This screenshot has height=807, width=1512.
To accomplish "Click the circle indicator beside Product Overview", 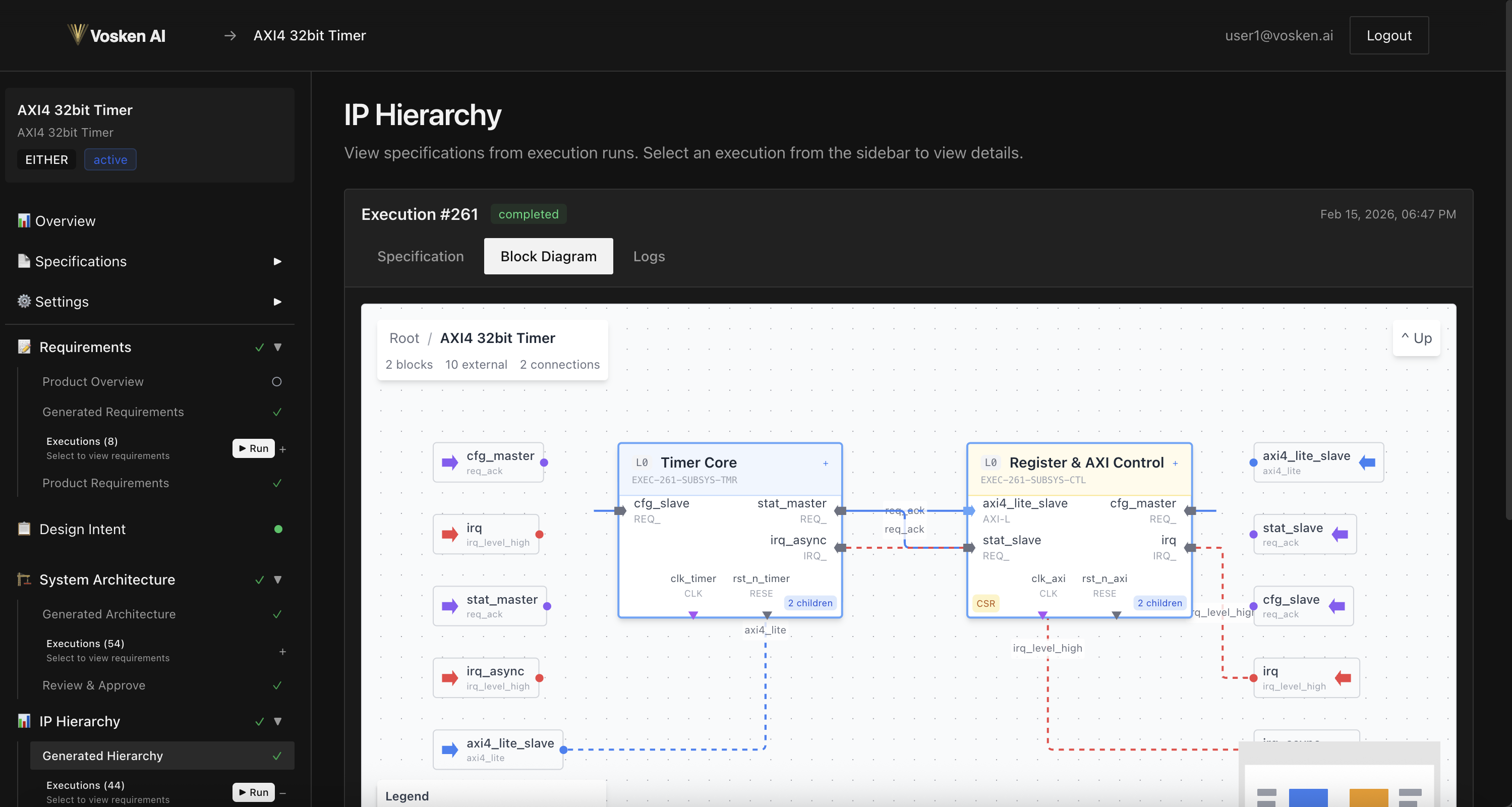I will pyautogui.click(x=277, y=381).
